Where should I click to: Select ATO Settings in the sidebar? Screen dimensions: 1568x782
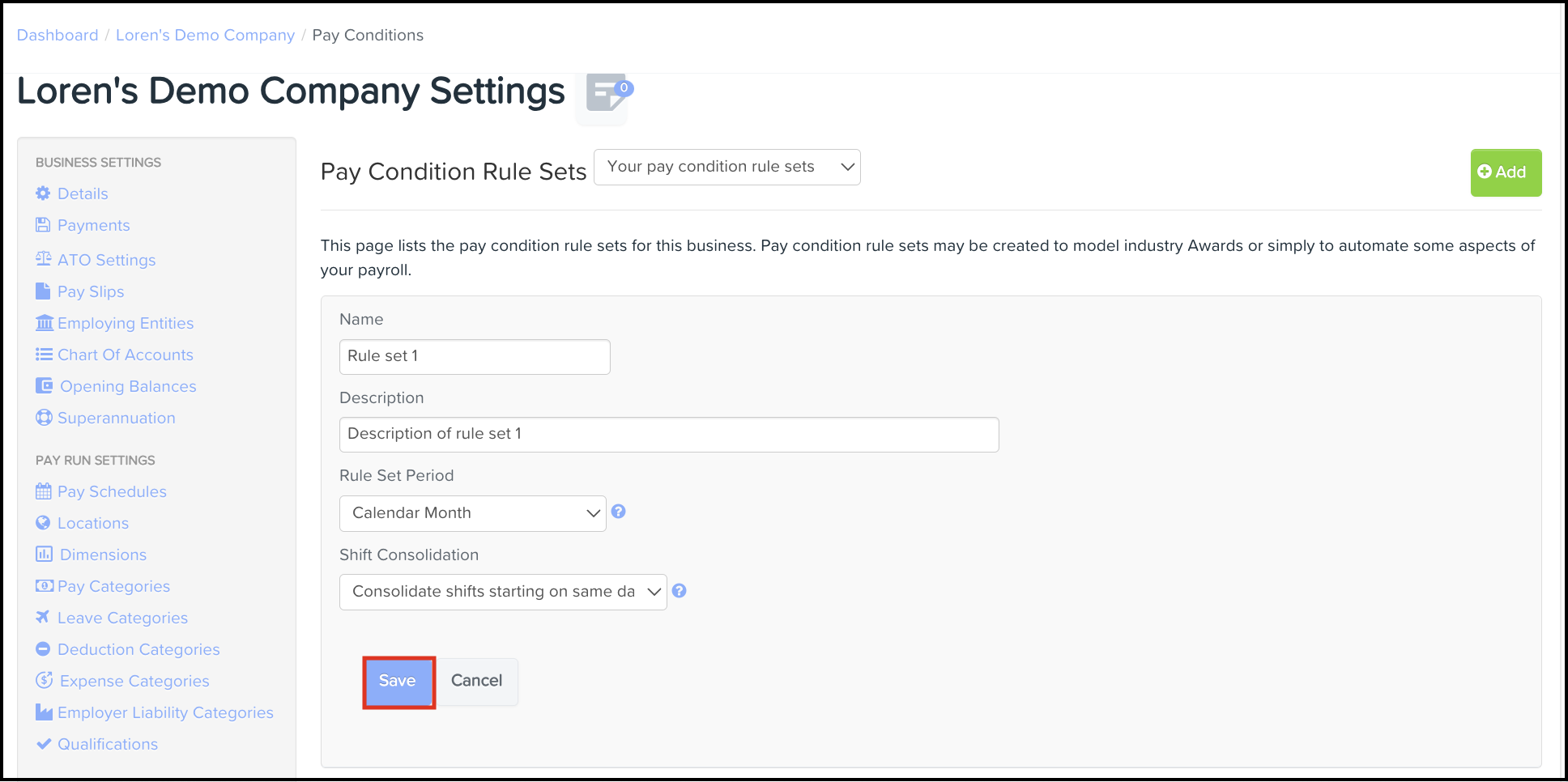tap(106, 259)
